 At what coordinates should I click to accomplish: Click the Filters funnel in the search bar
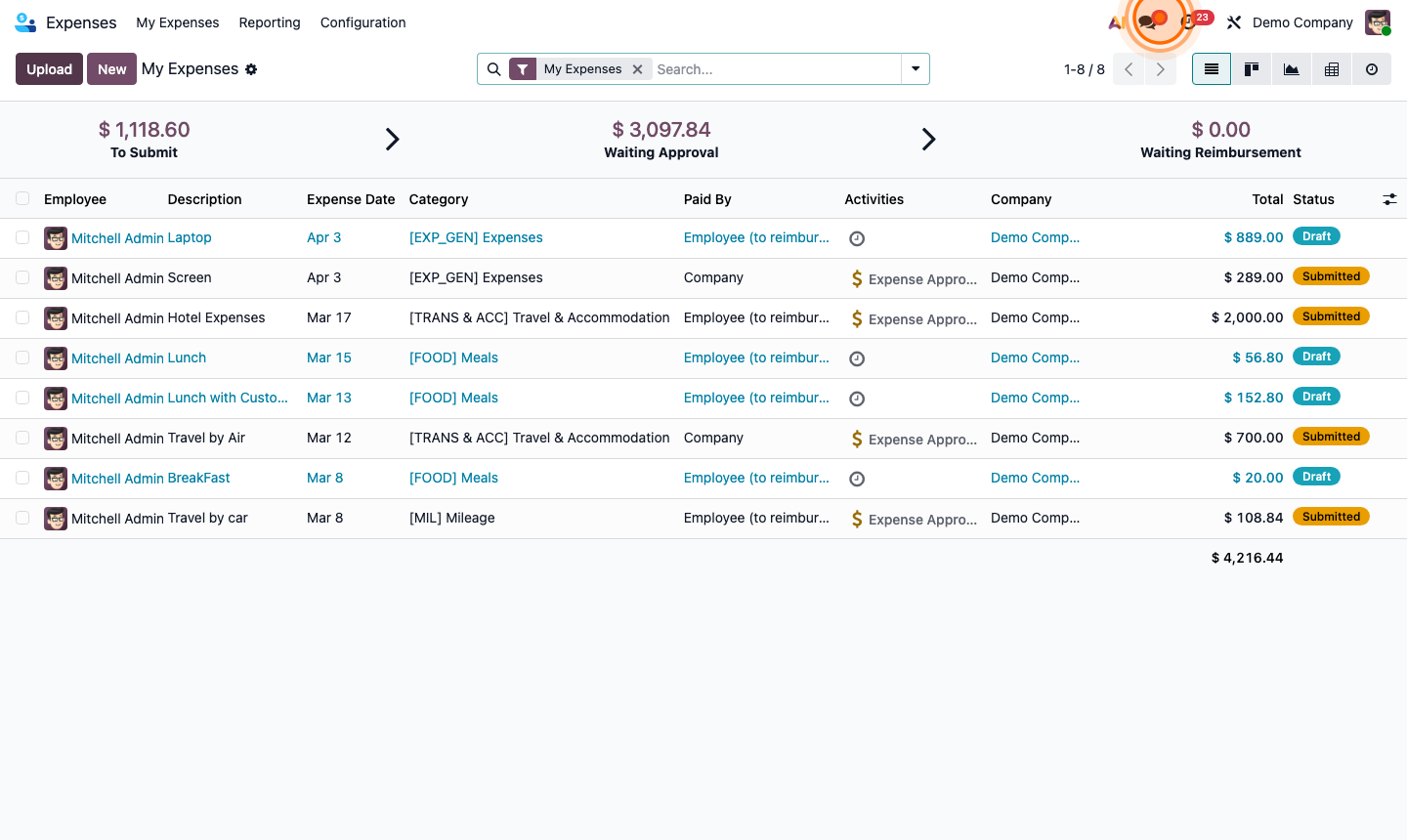[x=523, y=69]
